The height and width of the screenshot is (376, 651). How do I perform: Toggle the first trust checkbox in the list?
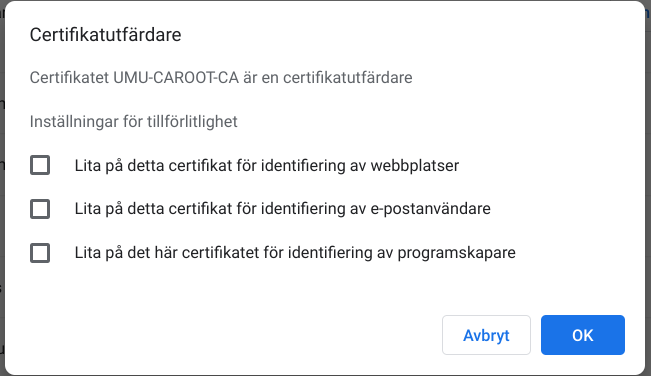40,165
